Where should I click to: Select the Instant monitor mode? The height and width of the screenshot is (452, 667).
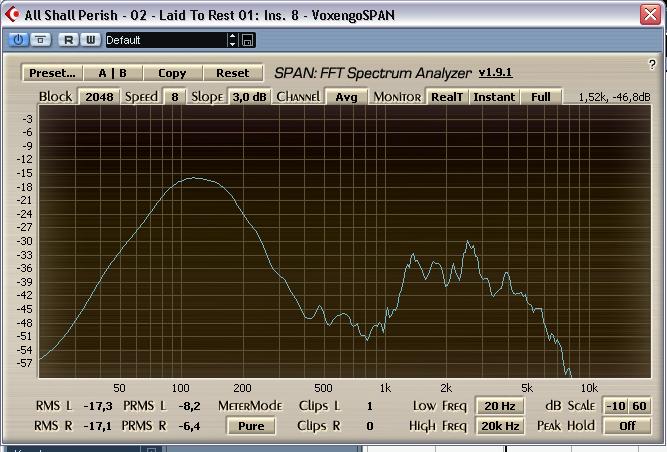coord(494,97)
